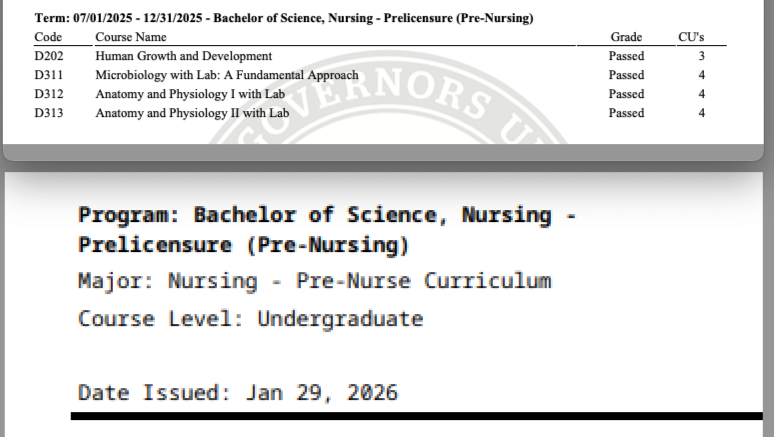Click the Date Issued: Jan 29, 2026 text
Image resolution: width=774 pixels, height=437 pixels.
[x=237, y=391]
